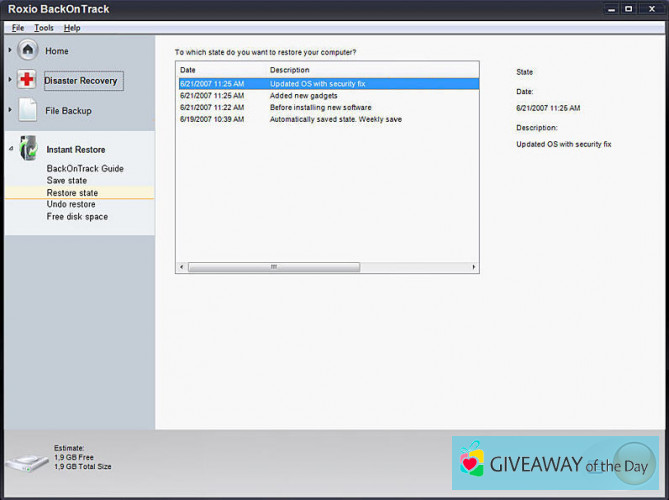Screen dimensions: 669x500
Task: Click the hard drive icon near Estimate
Action: (25, 462)
